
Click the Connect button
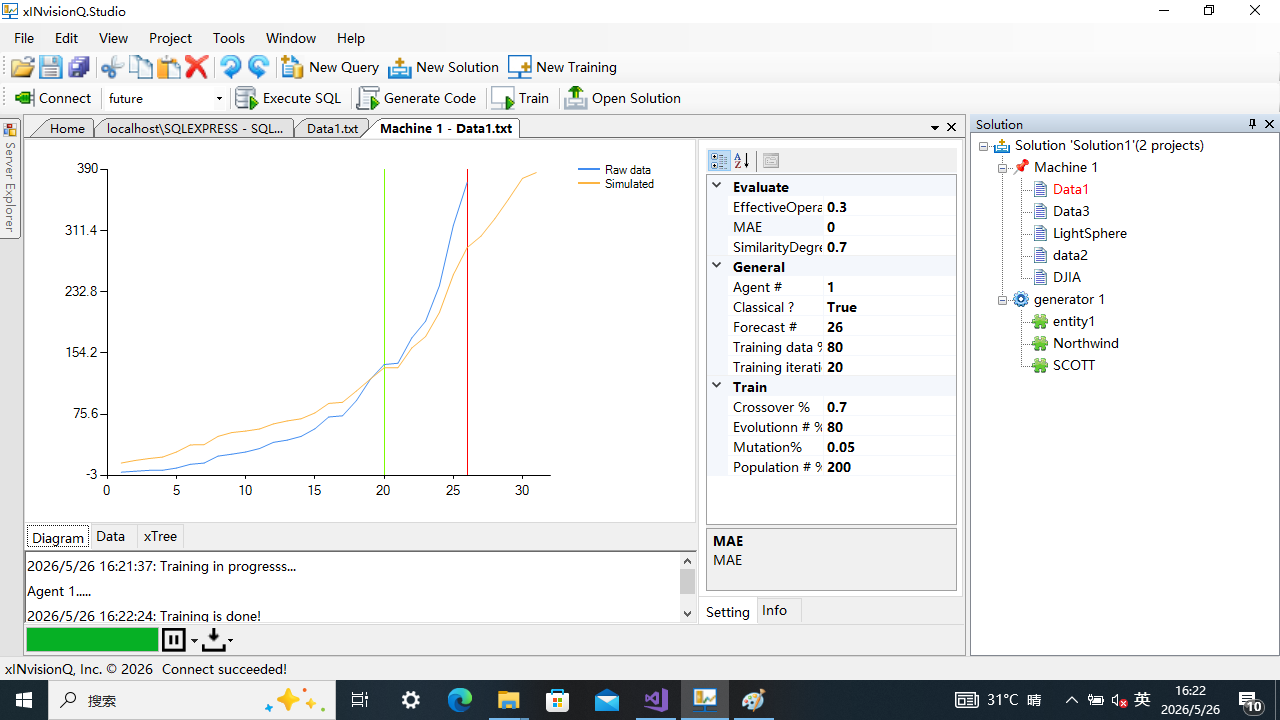coord(52,98)
